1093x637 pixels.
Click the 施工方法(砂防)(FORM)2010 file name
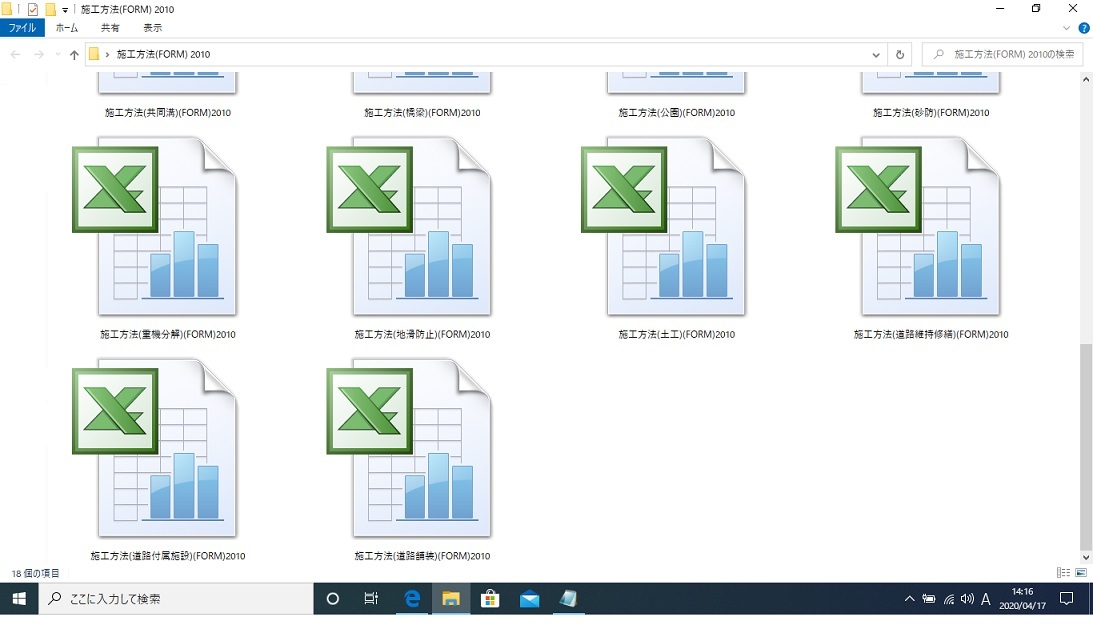click(x=931, y=112)
